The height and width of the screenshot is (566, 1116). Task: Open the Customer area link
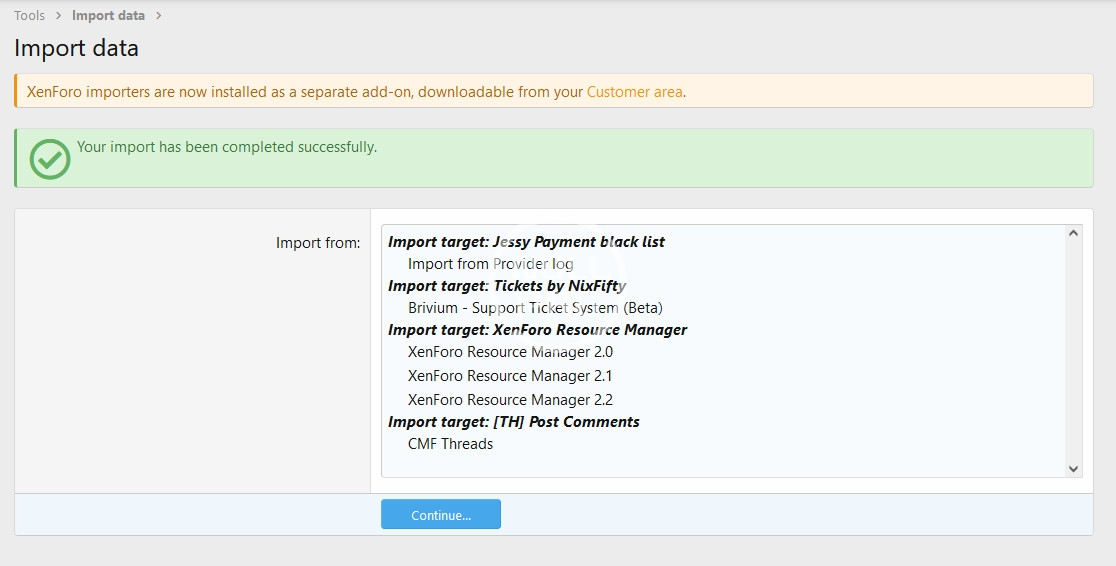[634, 92]
